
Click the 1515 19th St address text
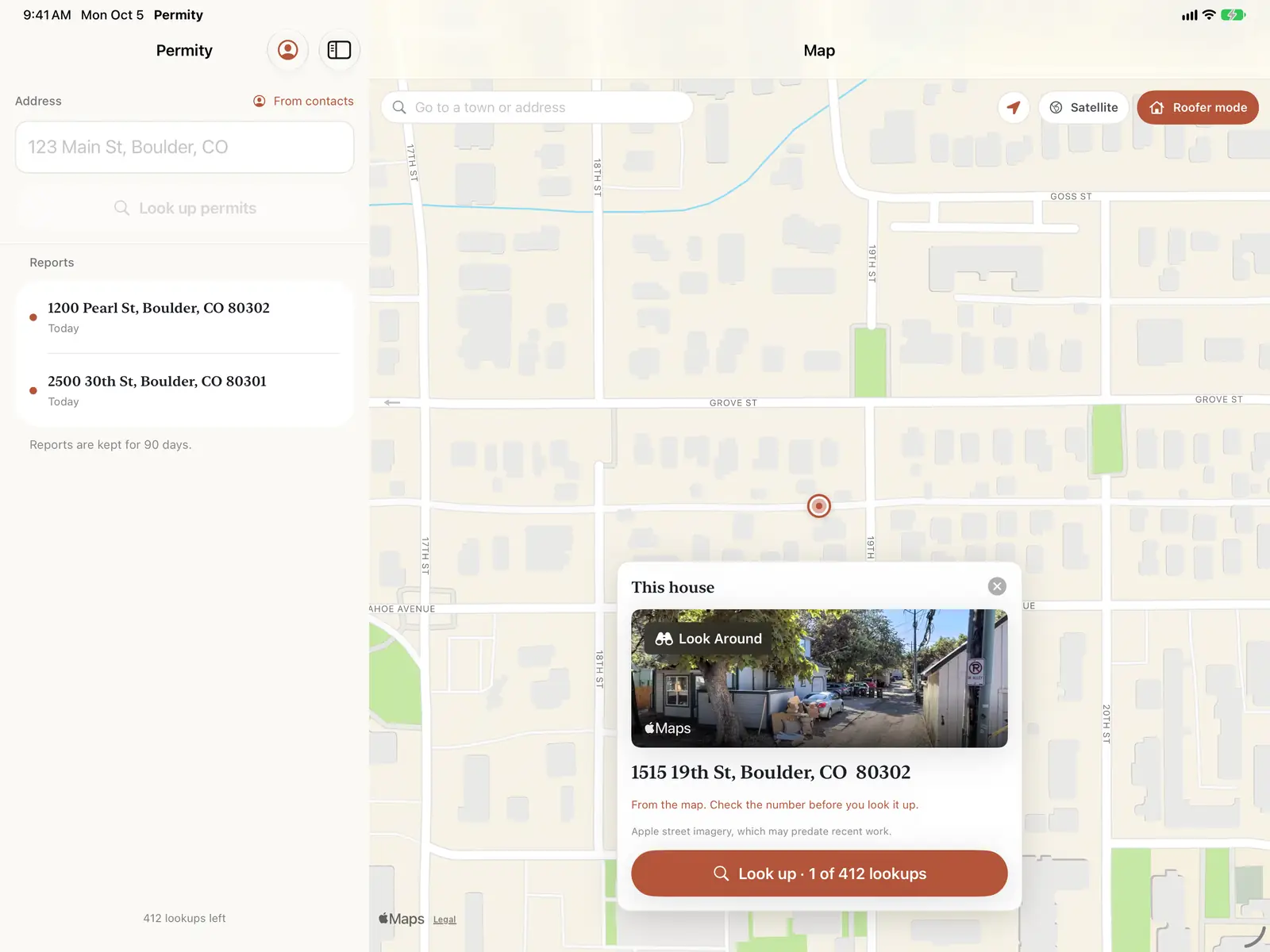point(771,772)
